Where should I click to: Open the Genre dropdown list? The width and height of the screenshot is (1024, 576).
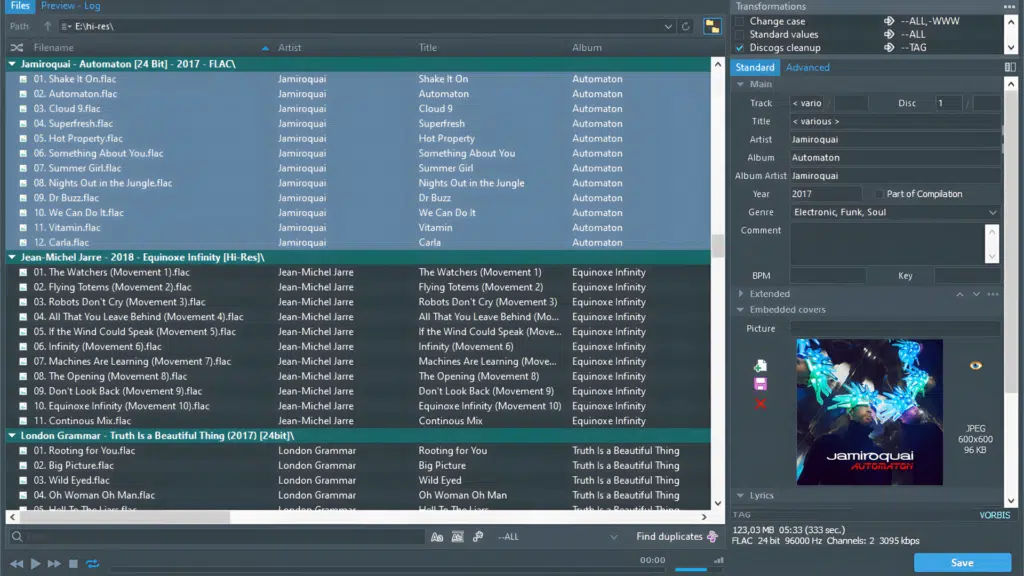click(x=992, y=212)
